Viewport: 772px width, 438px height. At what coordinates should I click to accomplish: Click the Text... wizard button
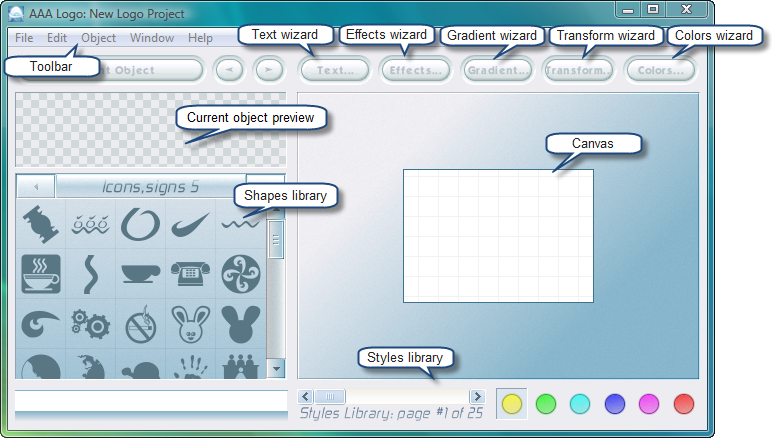pos(335,70)
